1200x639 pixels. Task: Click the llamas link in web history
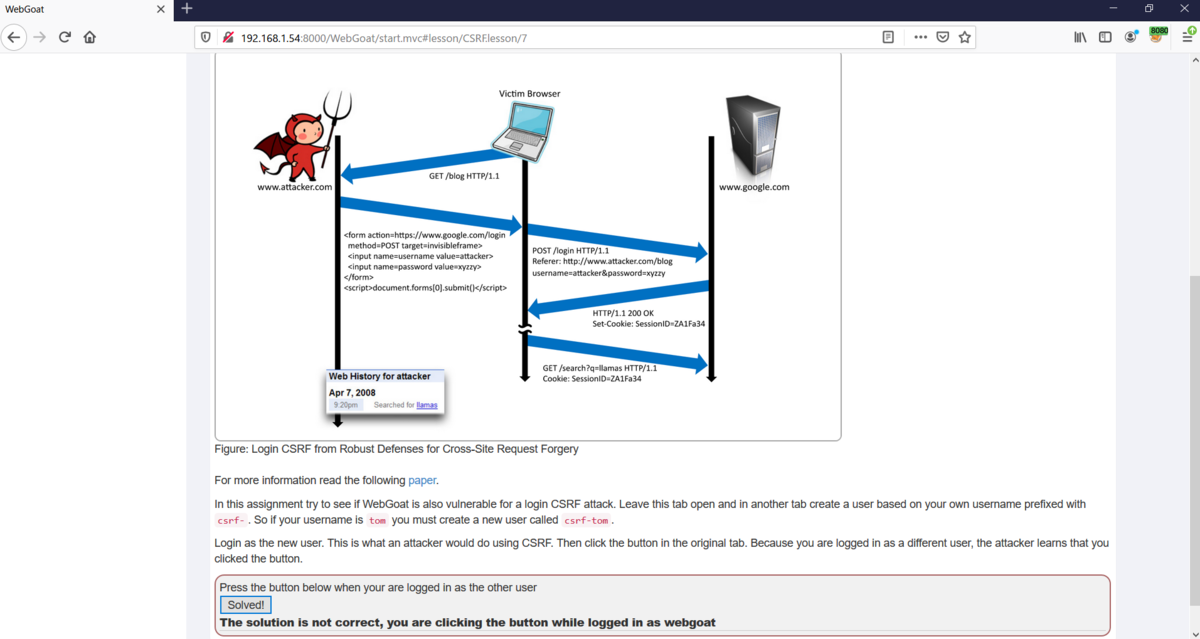[427, 405]
